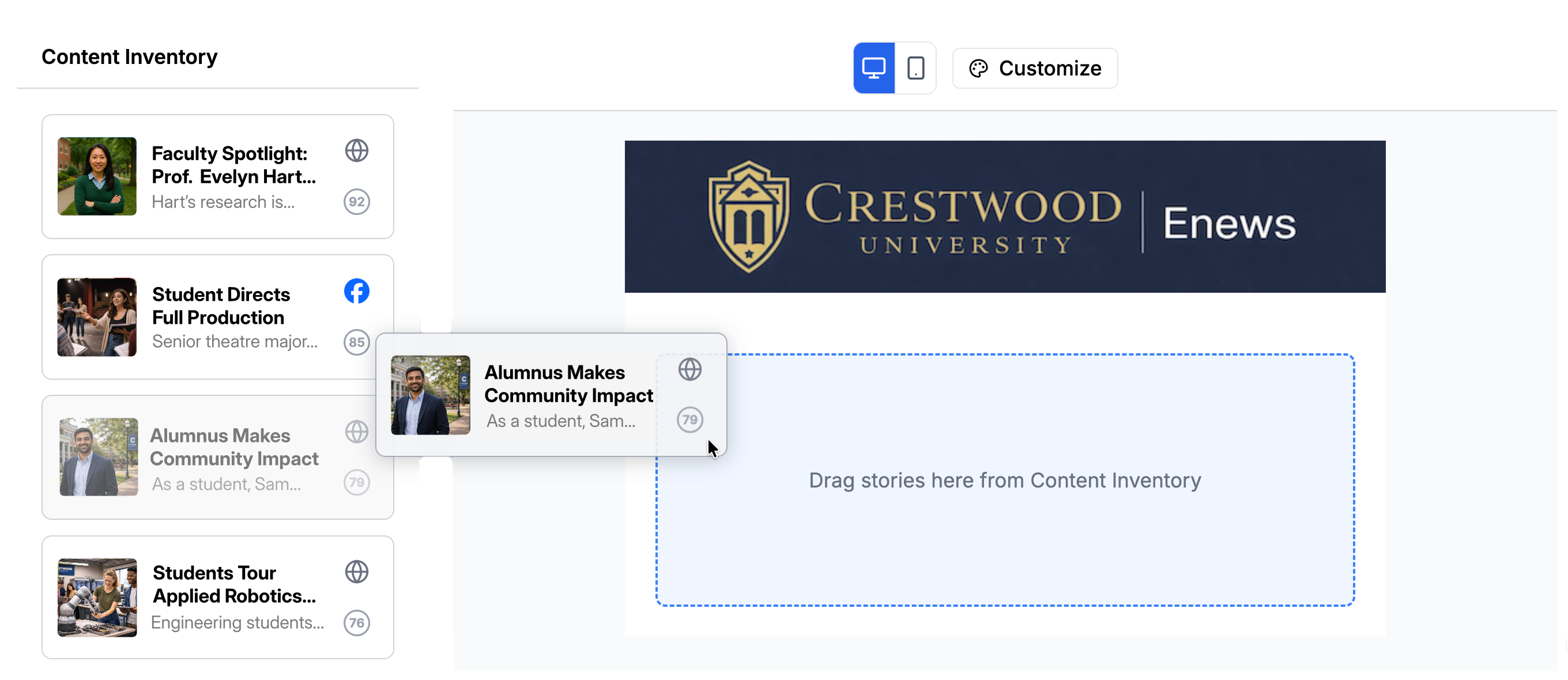Select 'Students Tour Applied Robotics...' title
Viewport: 1568px width, 680px height.
[235, 584]
